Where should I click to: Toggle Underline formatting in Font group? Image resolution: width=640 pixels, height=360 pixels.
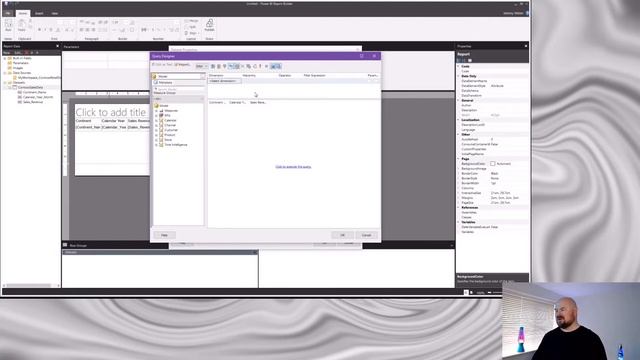(51, 30)
